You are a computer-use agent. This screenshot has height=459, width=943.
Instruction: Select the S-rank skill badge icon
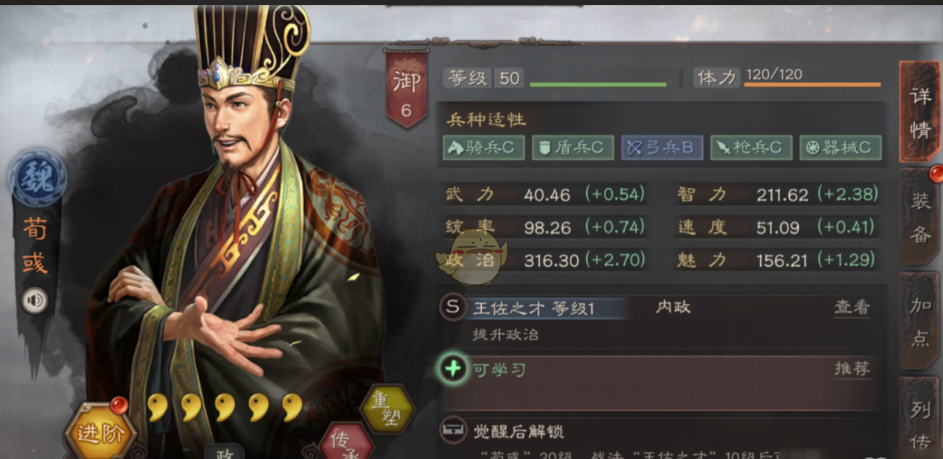click(x=452, y=308)
